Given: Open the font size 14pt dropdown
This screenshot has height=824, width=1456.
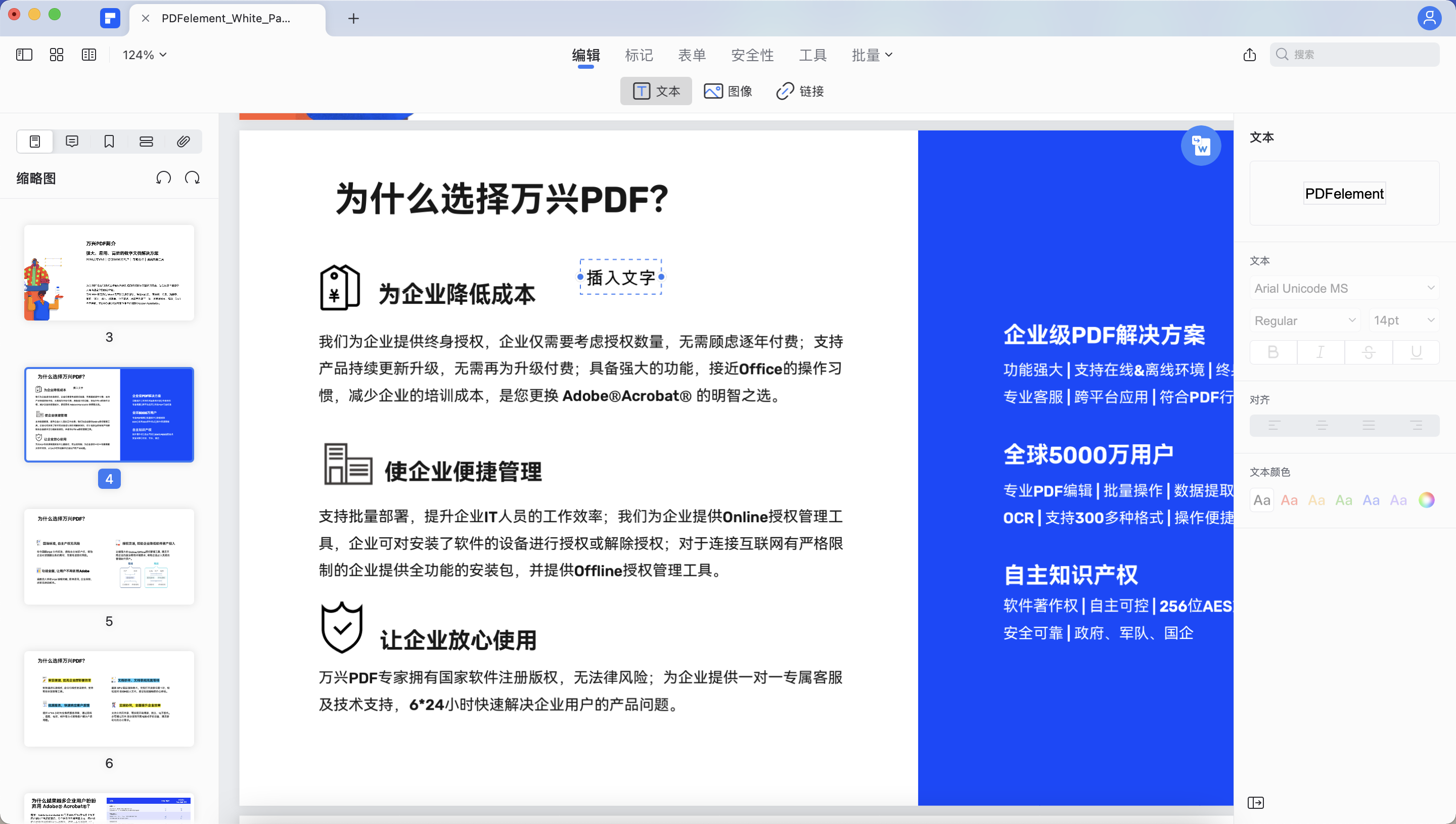Looking at the screenshot, I should point(1403,320).
